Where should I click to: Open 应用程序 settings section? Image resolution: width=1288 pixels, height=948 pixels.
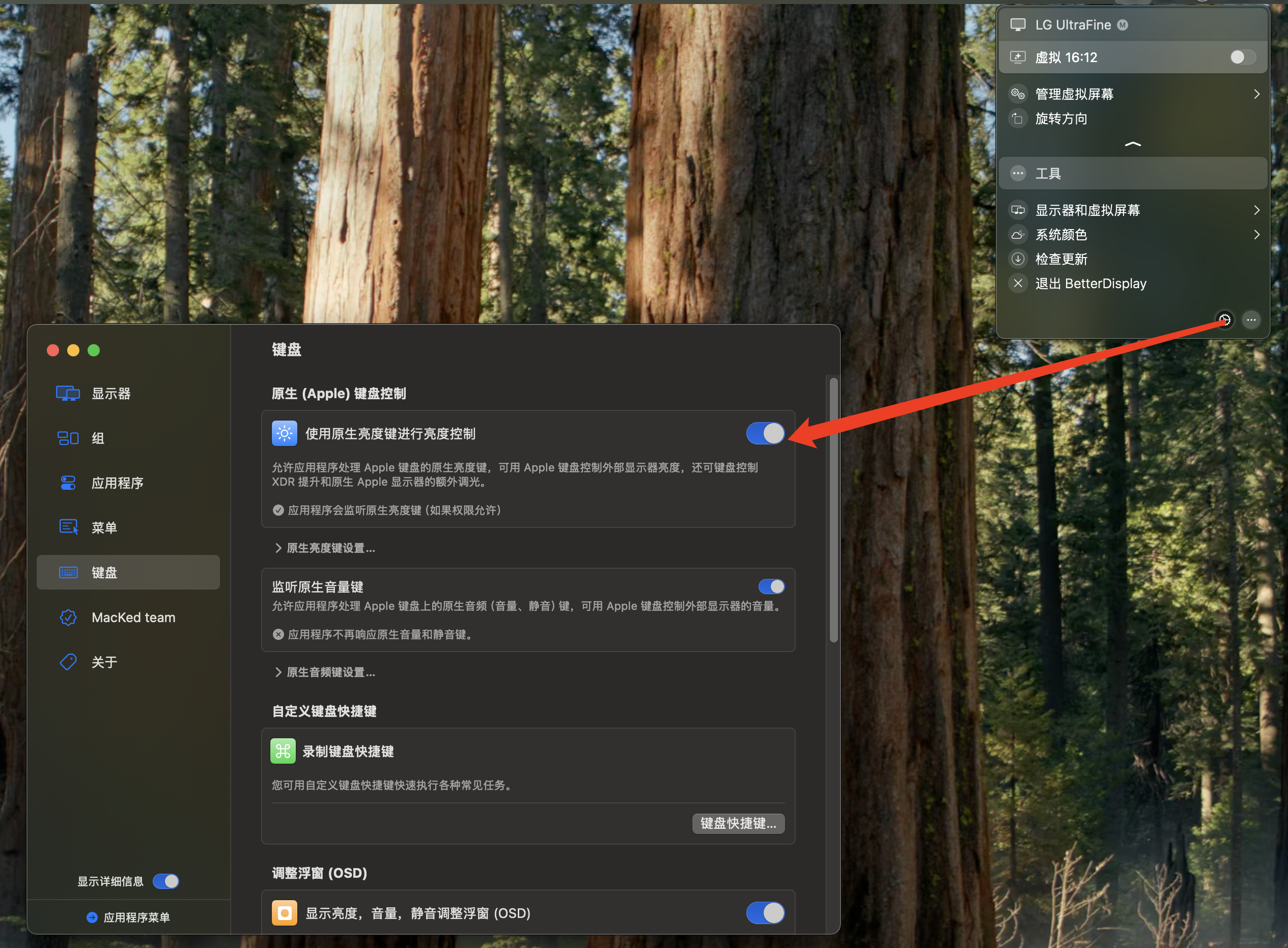point(117,483)
